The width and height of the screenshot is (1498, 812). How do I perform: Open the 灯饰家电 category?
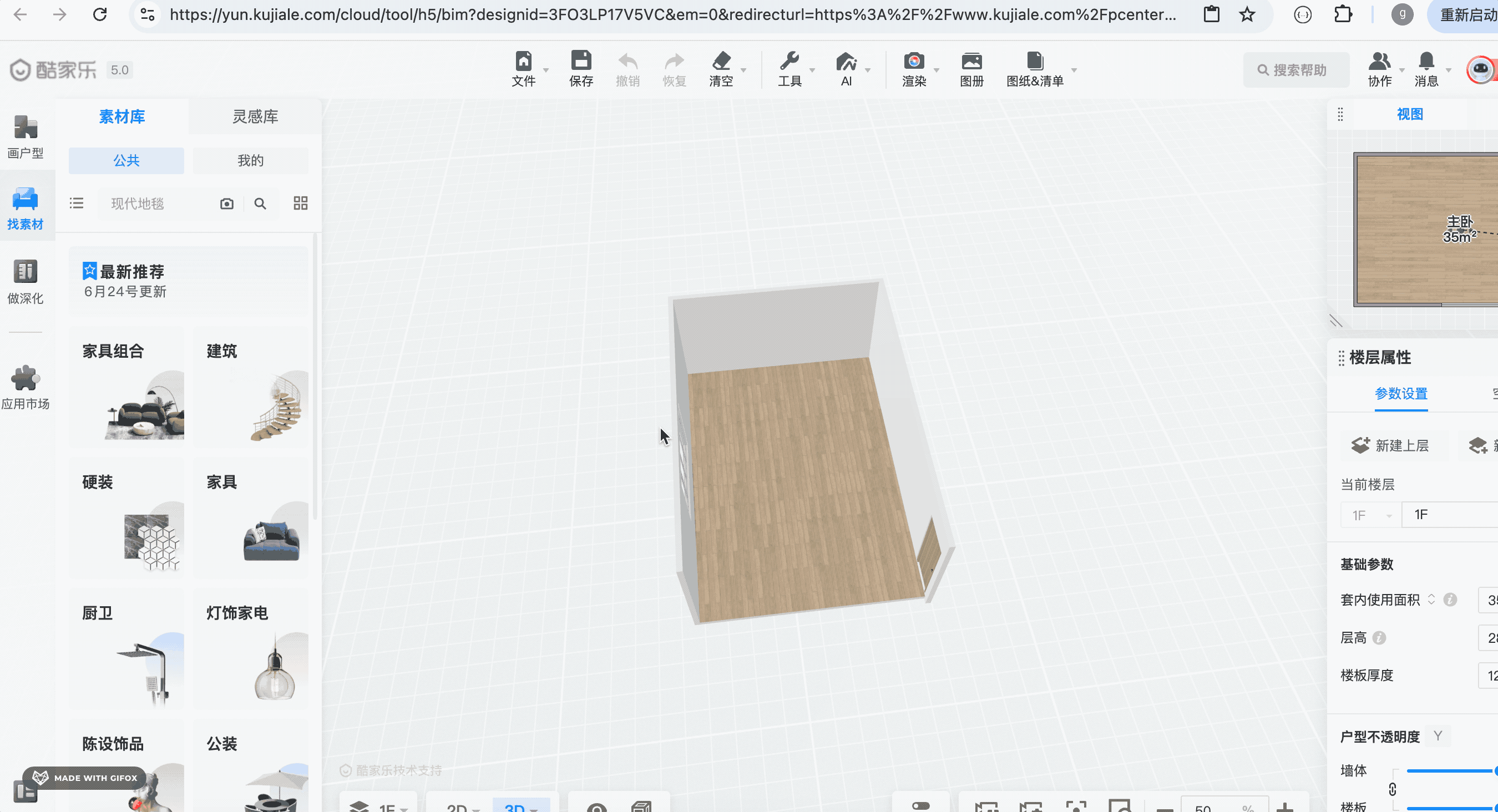pos(251,649)
